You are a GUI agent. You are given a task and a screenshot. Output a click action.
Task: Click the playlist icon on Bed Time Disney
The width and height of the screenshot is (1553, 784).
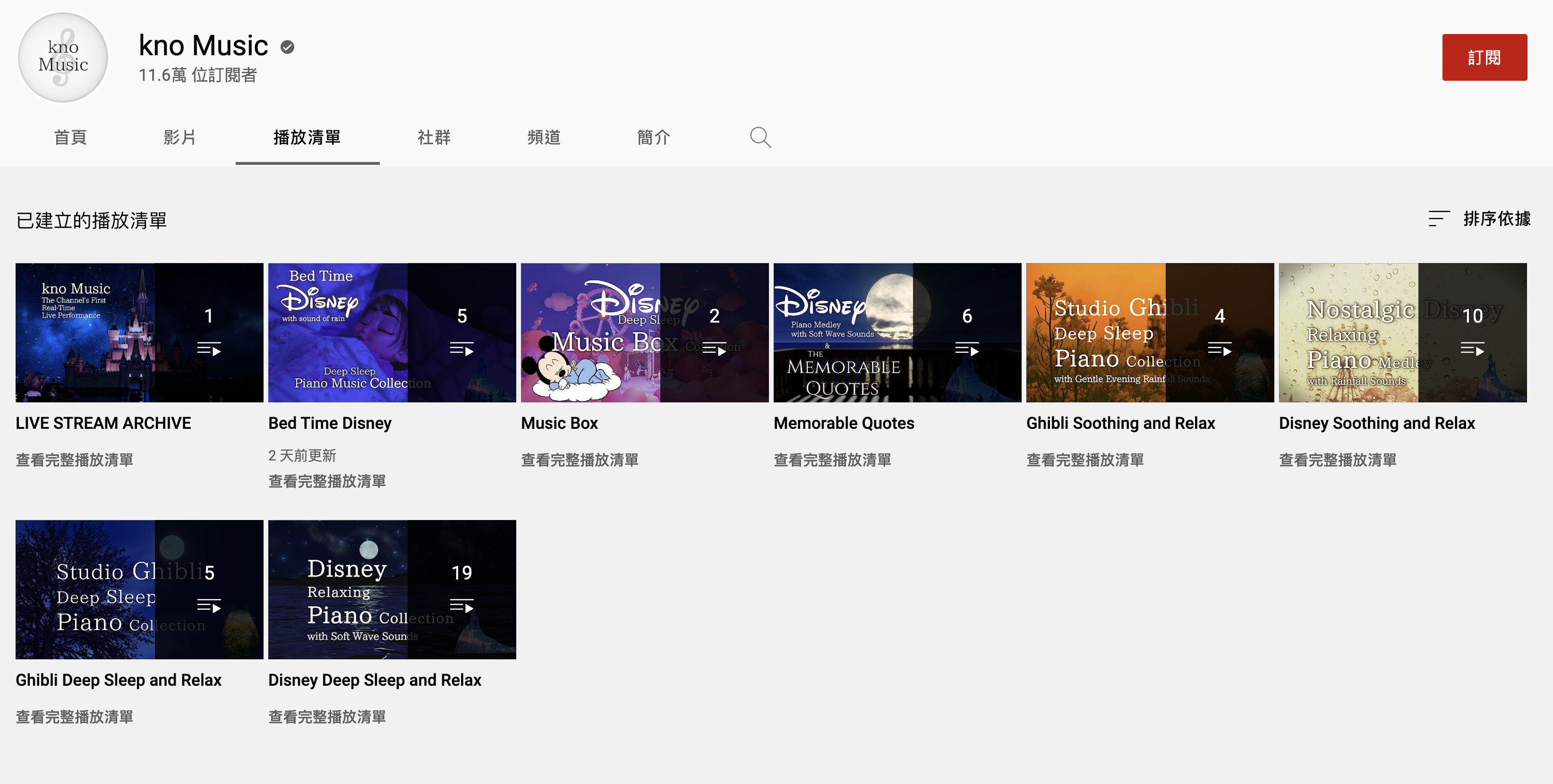(462, 349)
